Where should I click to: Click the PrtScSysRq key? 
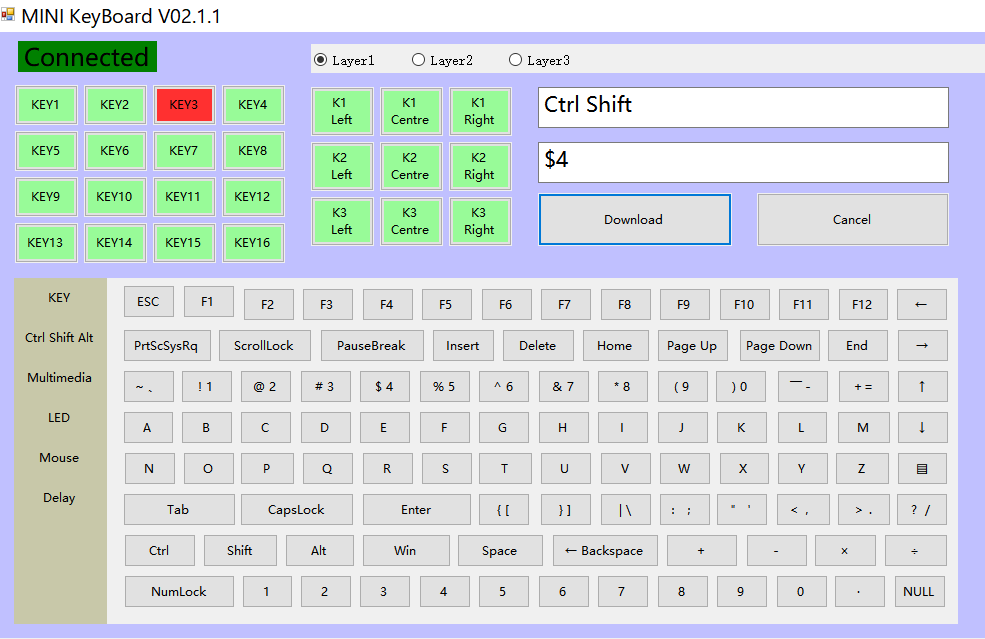pyautogui.click(x=166, y=346)
